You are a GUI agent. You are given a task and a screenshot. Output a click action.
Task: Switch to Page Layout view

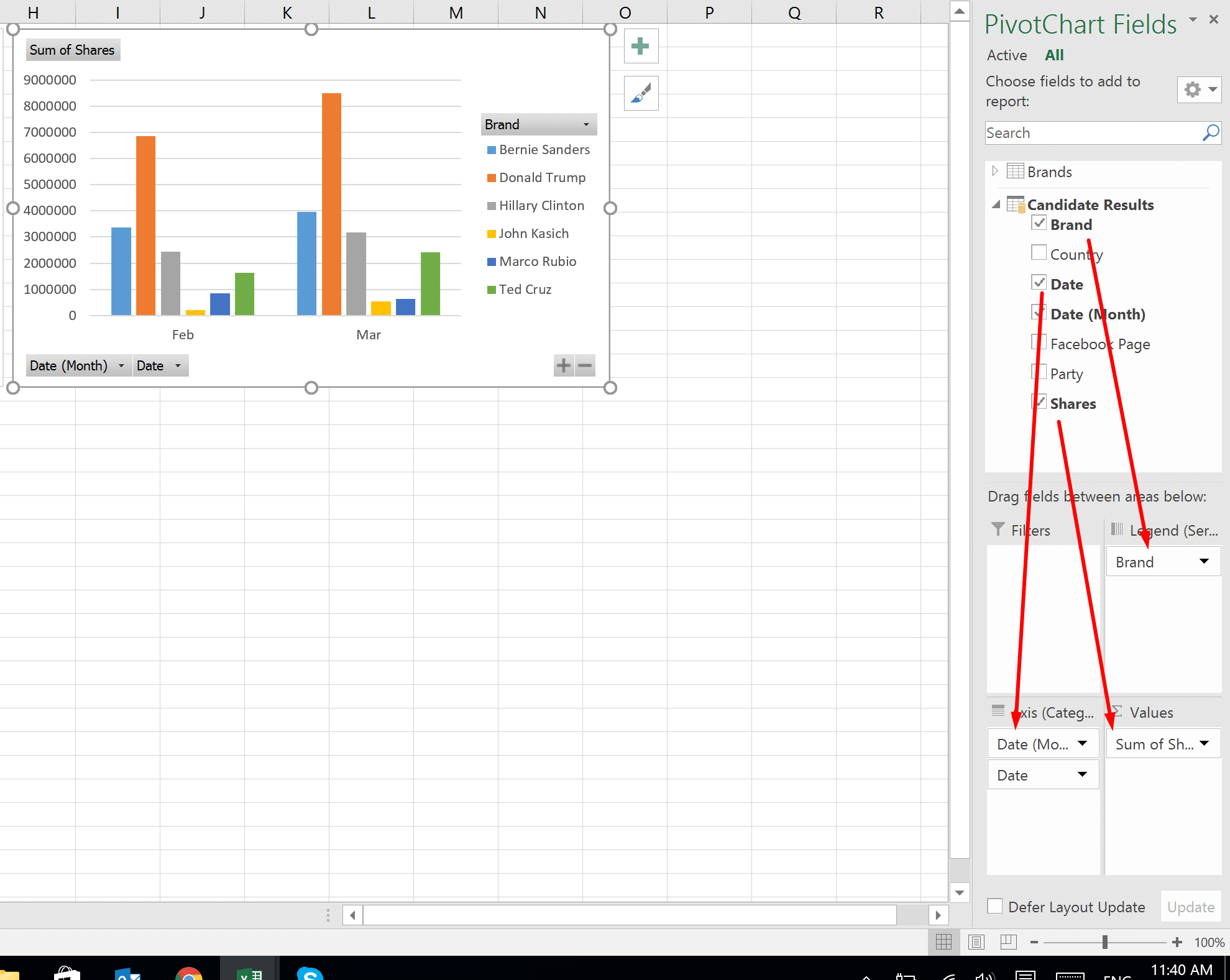(x=976, y=942)
